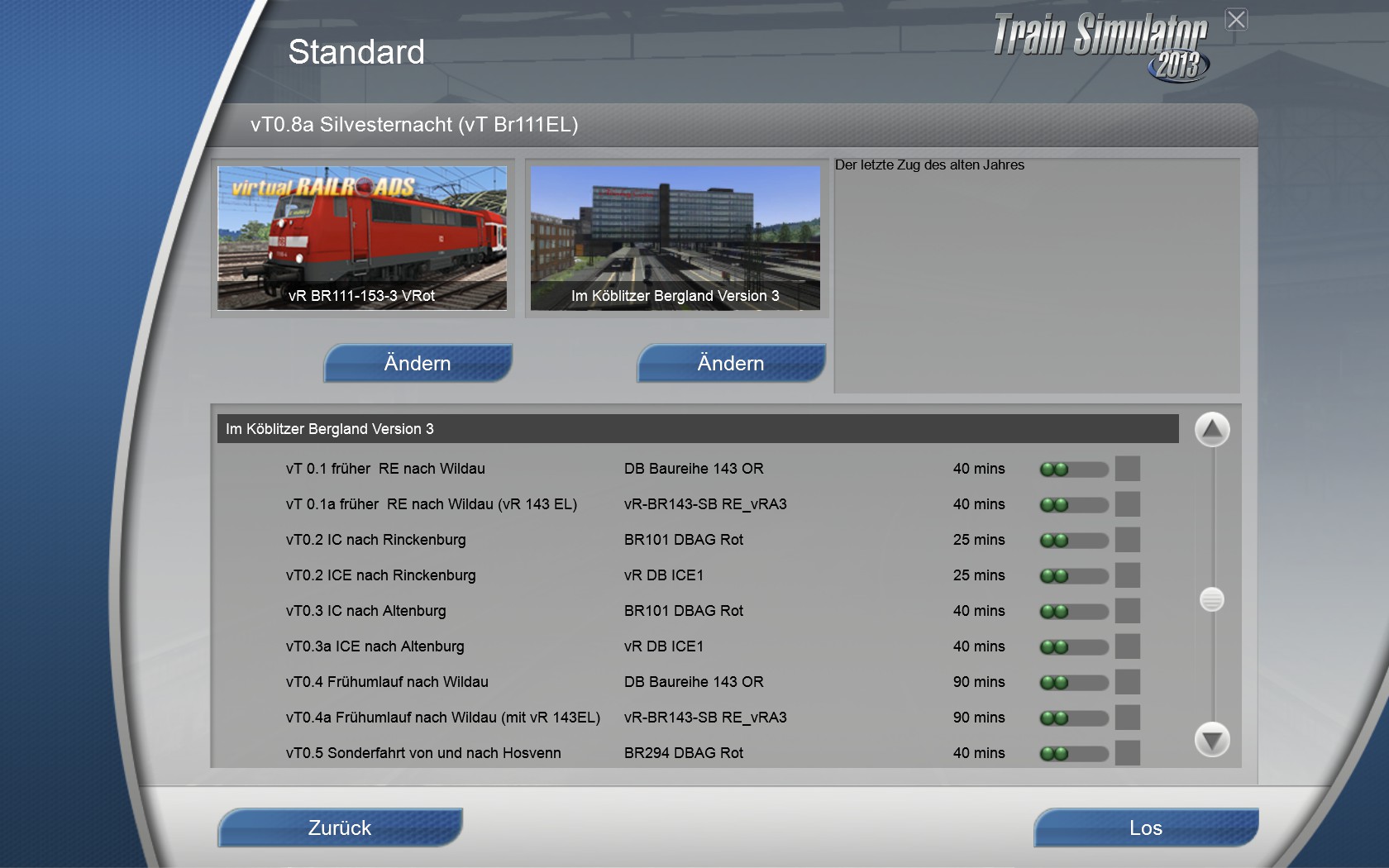Click vR DB ICE1 in the vT0.3a ICE row
The width and height of the screenshot is (1389, 868).
[664, 646]
